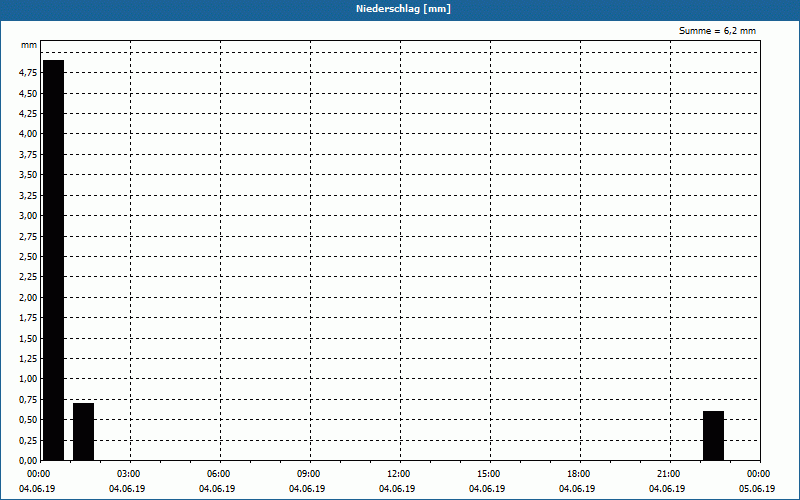The image size is (800, 500).
Task: Select the 06:00 time axis label
Action: coord(219,473)
